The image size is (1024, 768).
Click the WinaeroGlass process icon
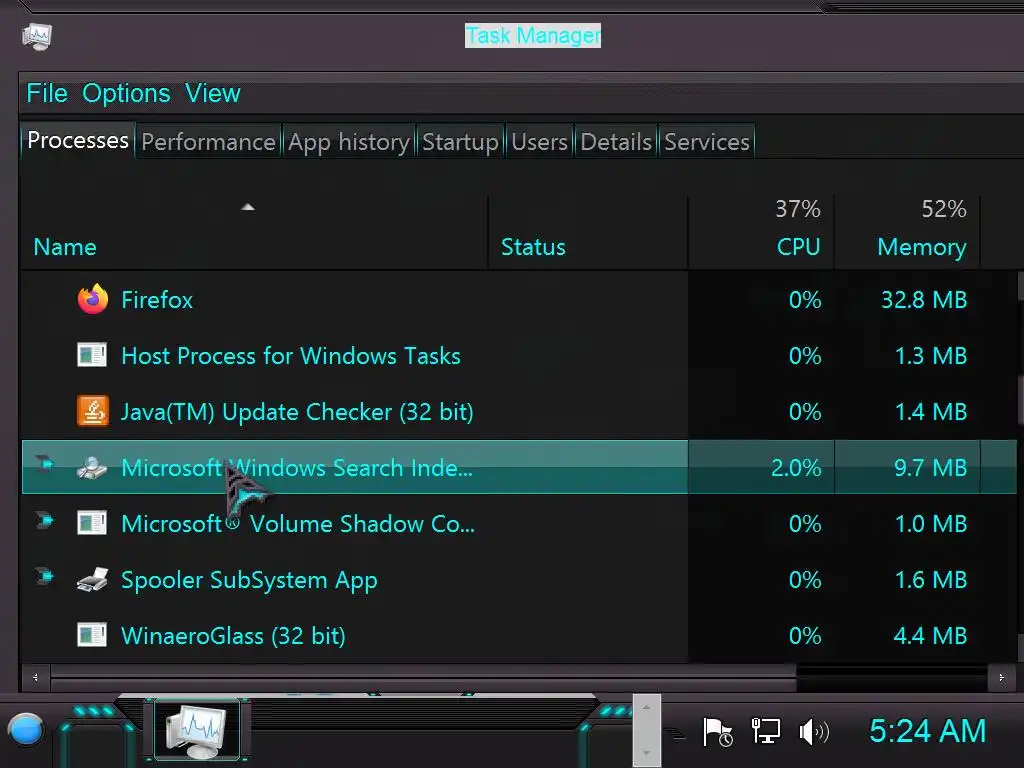point(91,635)
